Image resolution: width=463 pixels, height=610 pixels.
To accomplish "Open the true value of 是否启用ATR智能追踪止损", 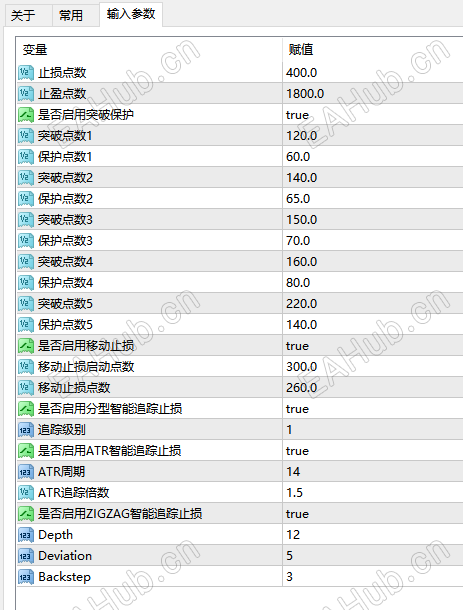I will click(x=297, y=451).
